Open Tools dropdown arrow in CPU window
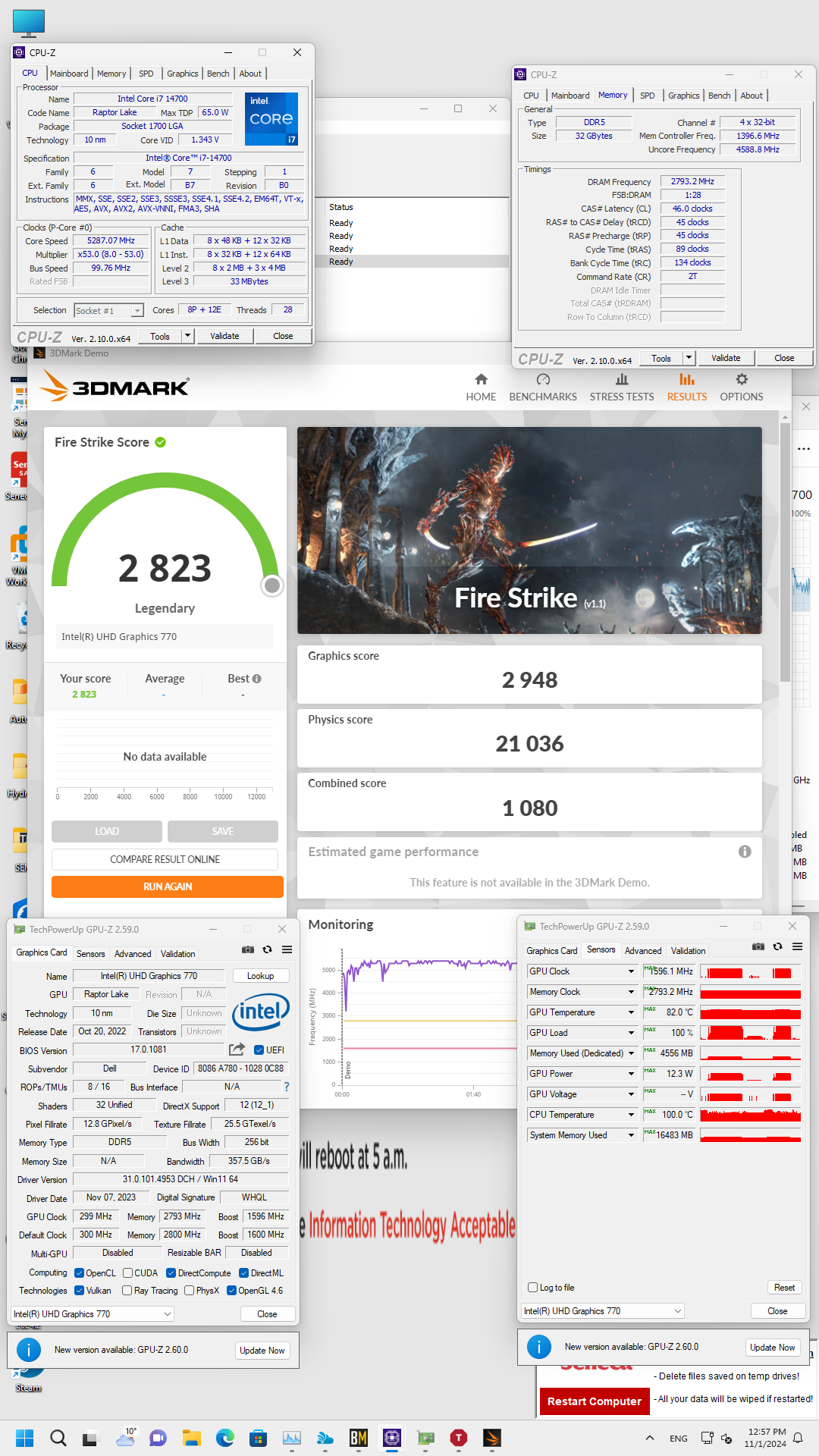This screenshot has height=1456, width=819. point(188,336)
